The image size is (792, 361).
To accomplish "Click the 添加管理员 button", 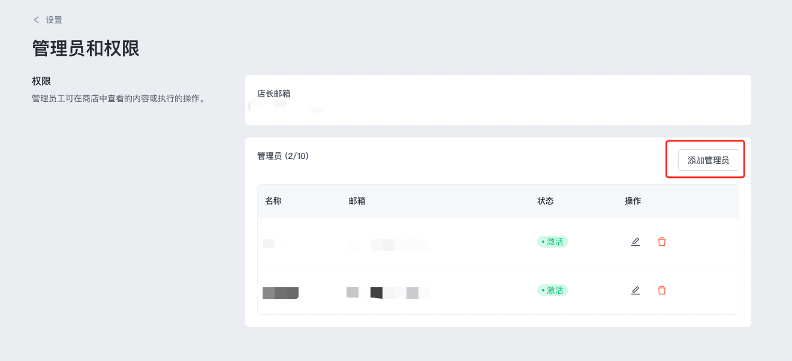I will (708, 161).
